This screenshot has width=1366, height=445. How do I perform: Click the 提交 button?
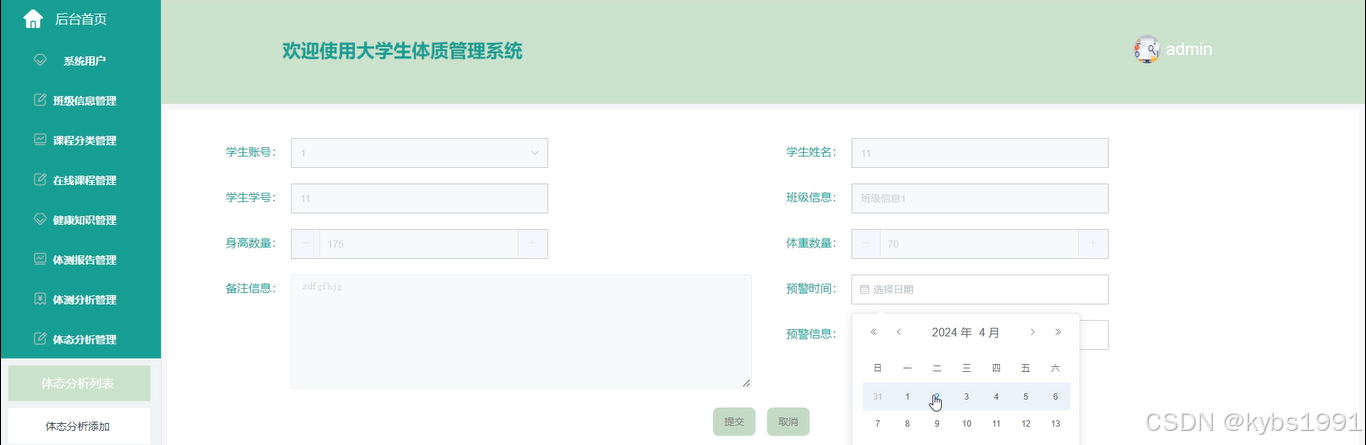[x=734, y=422]
